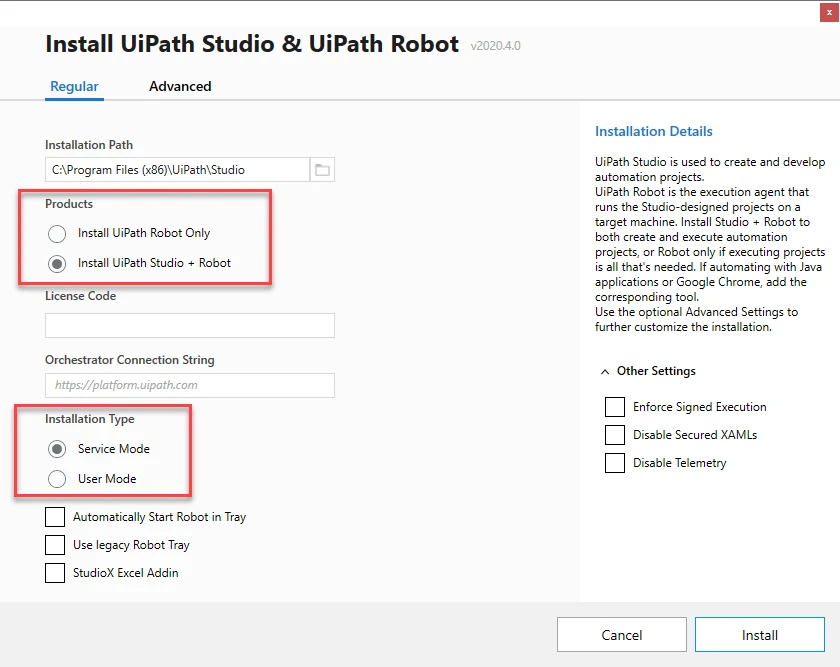Enable StudioX Excel Addin checkbox

(55, 573)
